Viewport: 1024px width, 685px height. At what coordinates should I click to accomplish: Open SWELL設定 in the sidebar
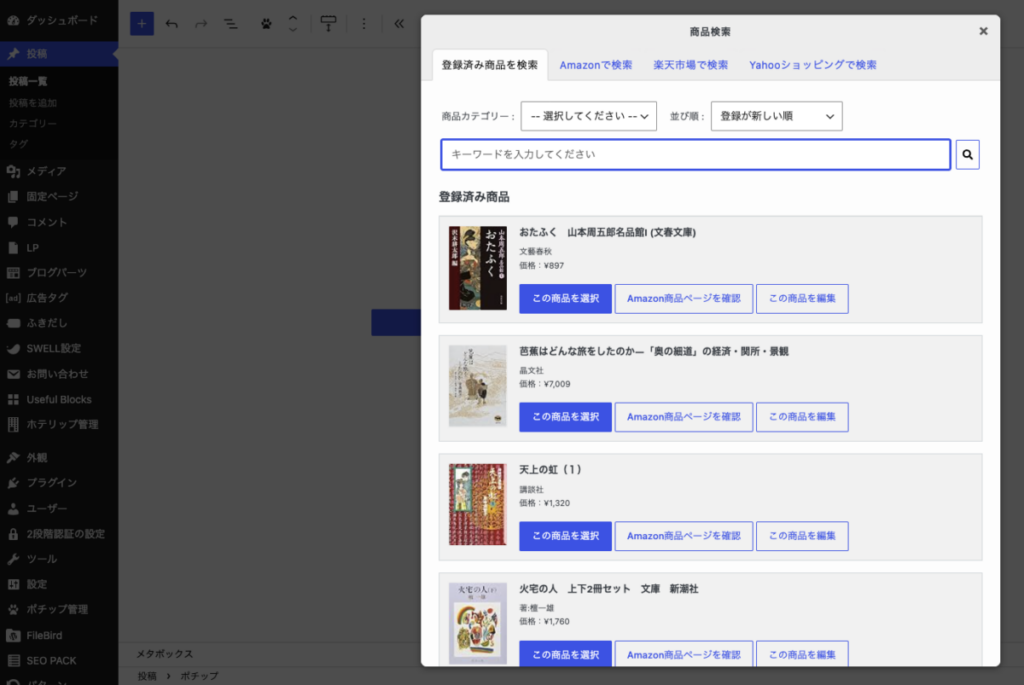pos(59,349)
